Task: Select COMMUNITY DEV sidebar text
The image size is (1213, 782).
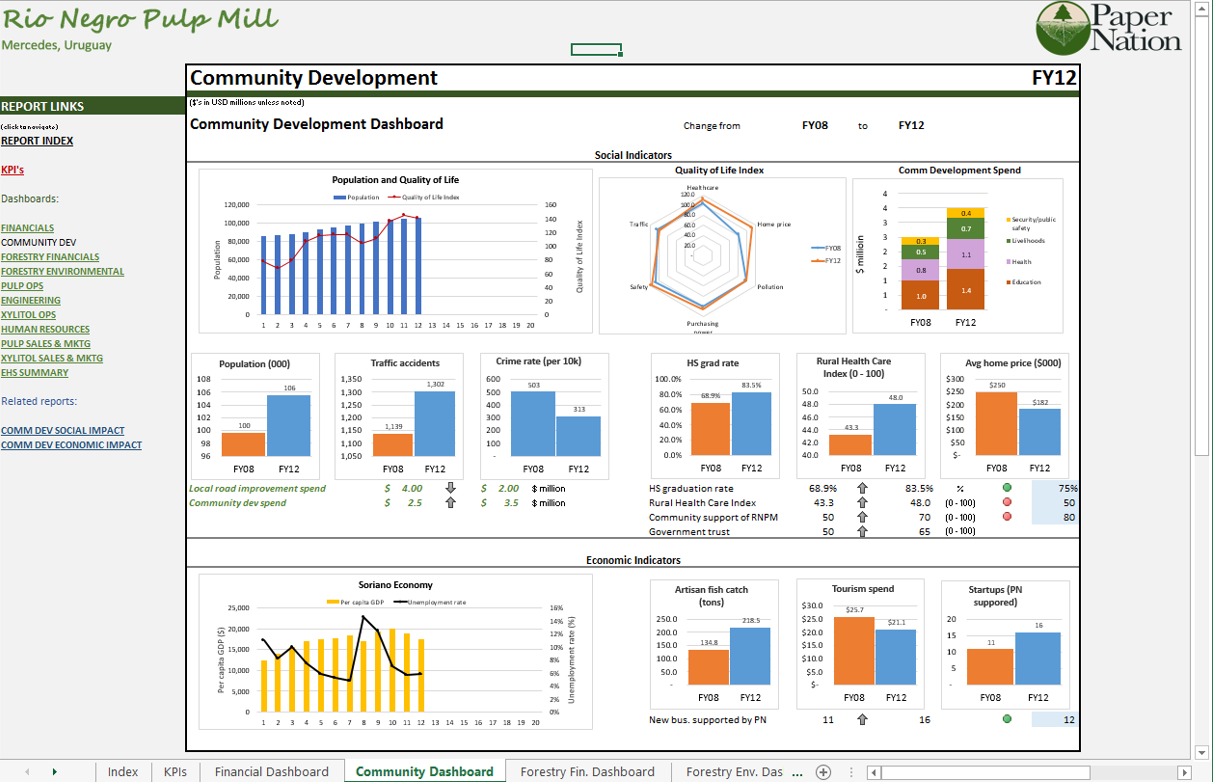Action: click(x=38, y=242)
